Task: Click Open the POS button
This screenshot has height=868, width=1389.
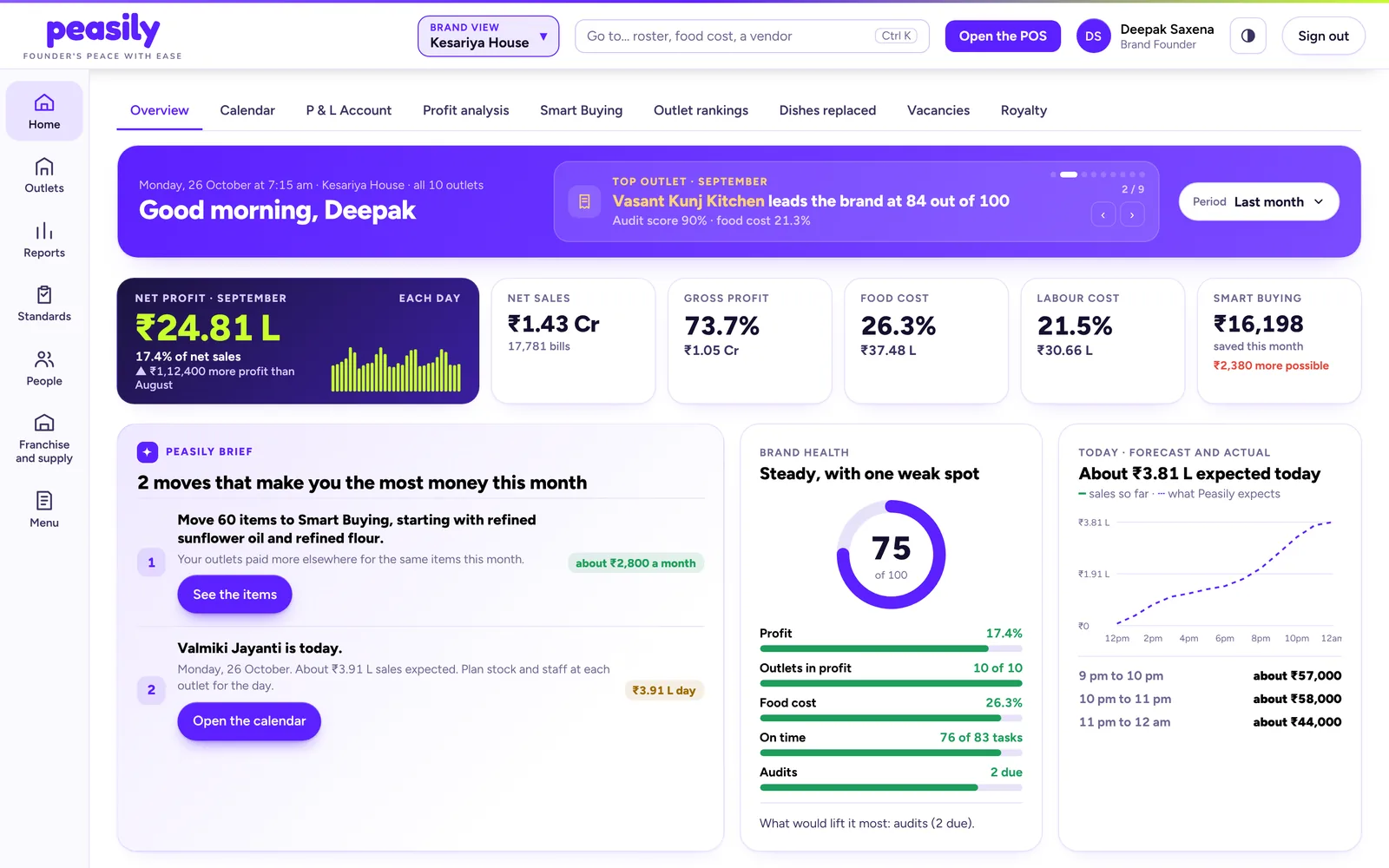Action: click(x=1003, y=36)
